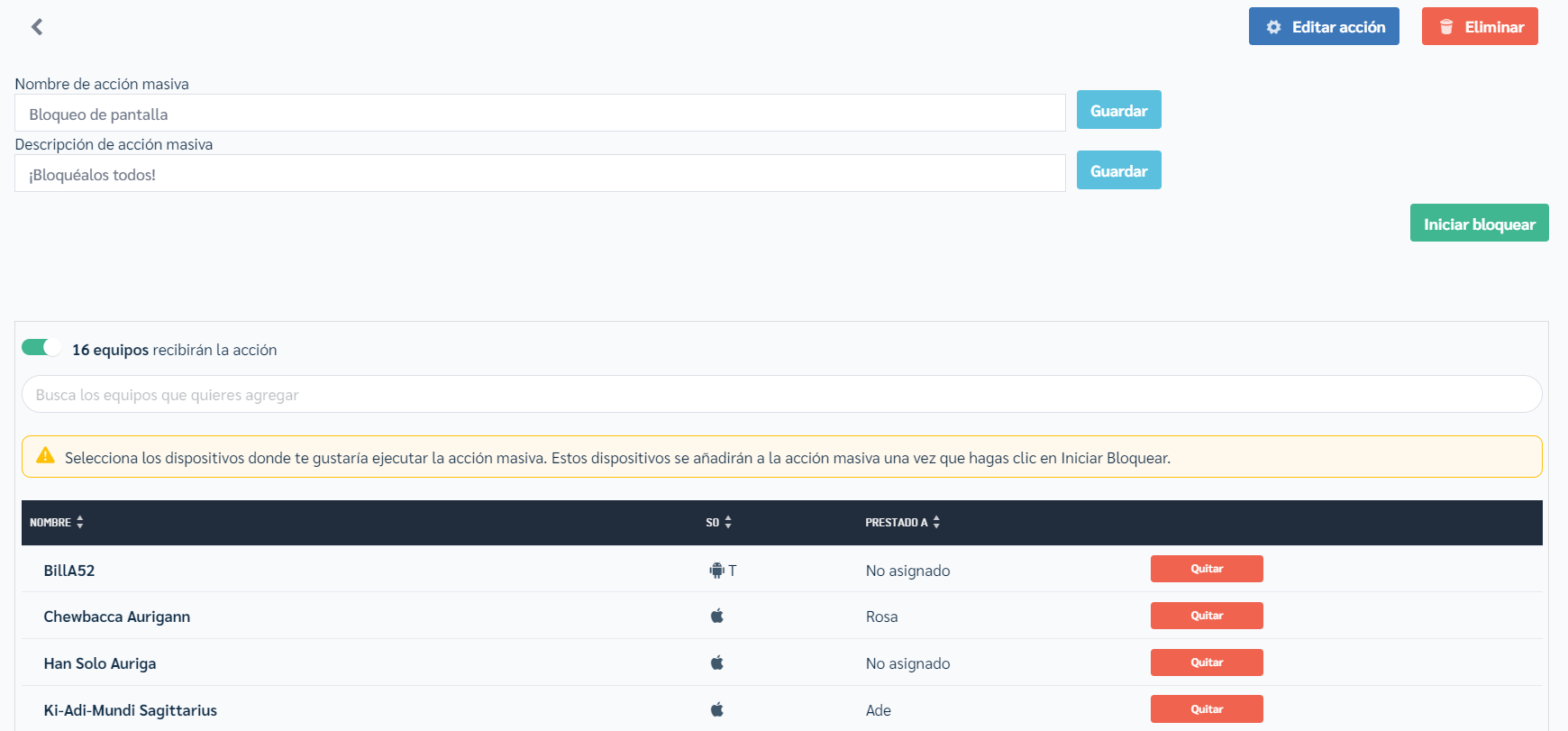Click the Apple icon in Chewbacca Aurigann row
Screen dimensions: 1568x731
[x=717, y=617]
